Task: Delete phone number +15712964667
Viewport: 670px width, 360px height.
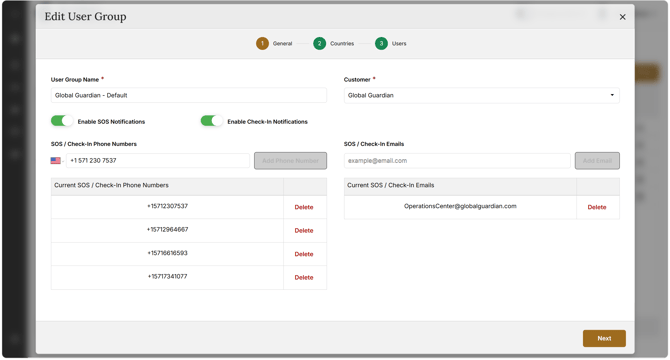Action: 304,231
